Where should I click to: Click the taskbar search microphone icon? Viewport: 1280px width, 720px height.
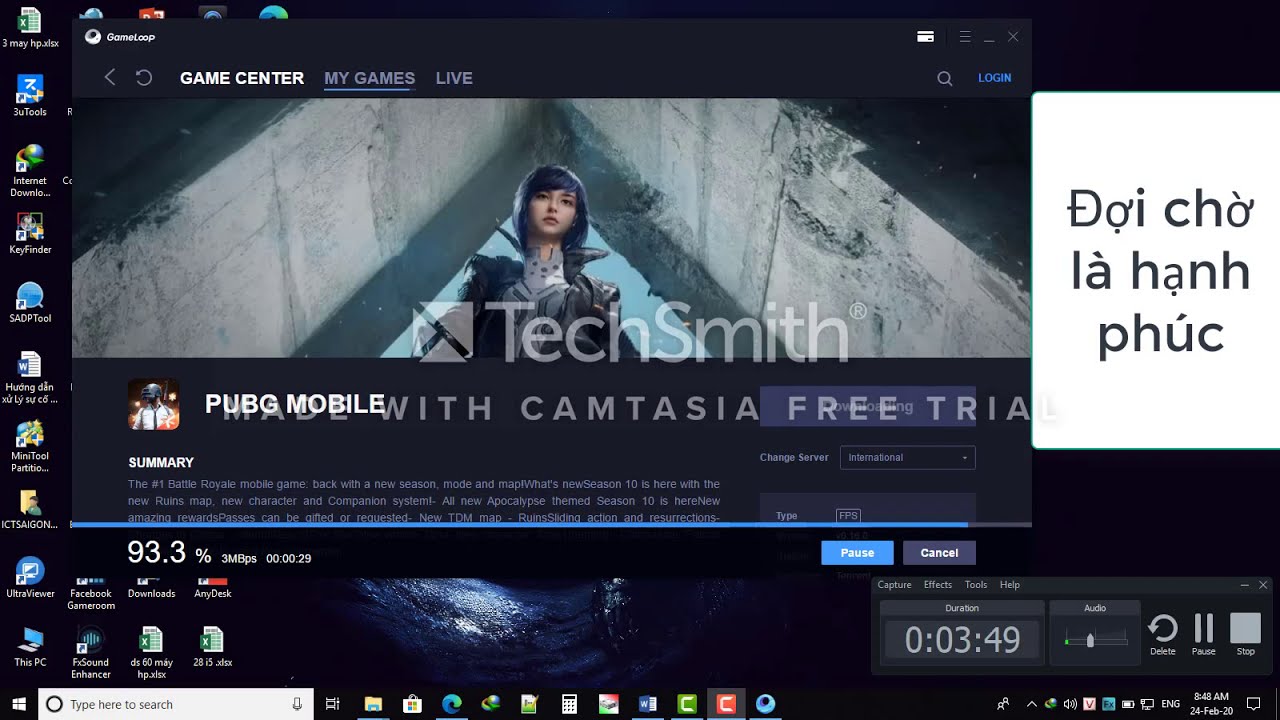click(x=297, y=704)
